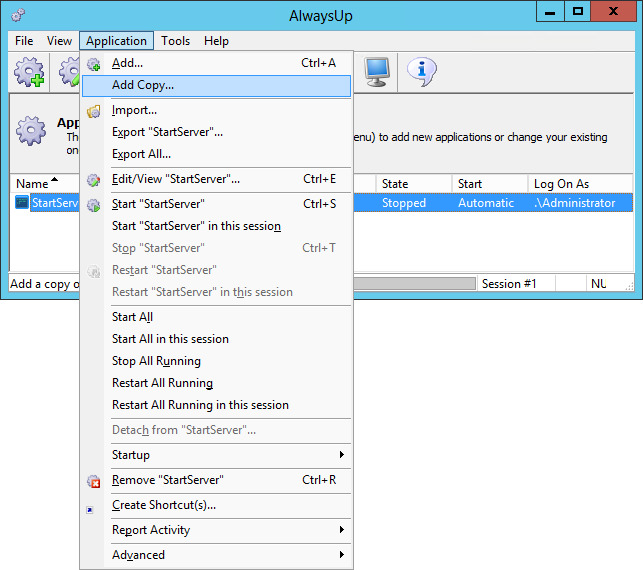
Task: Click the StartServer row application icon
Action: click(x=22, y=202)
